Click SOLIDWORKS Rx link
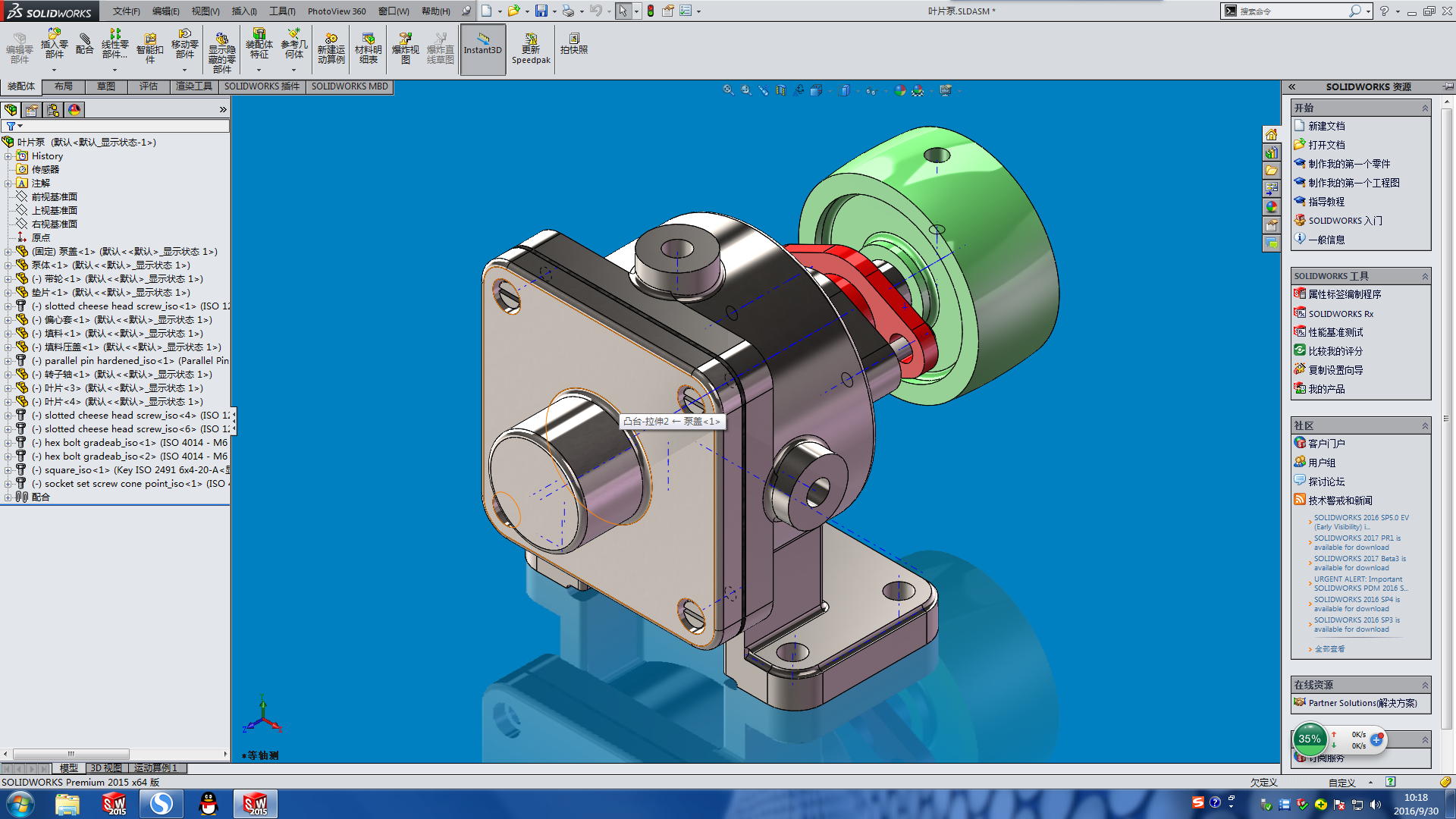The width and height of the screenshot is (1456, 819). point(1341,313)
